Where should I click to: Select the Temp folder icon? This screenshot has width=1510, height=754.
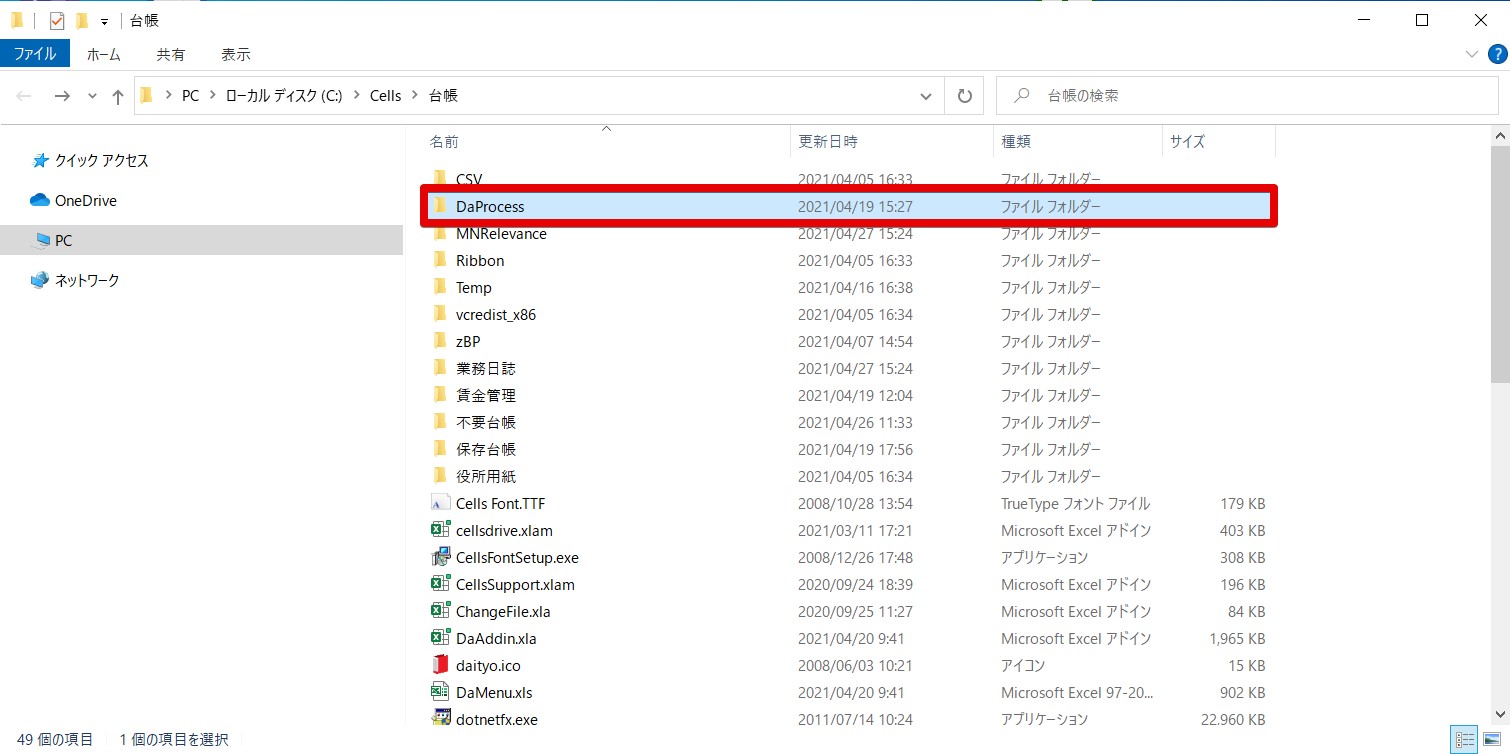pos(440,287)
